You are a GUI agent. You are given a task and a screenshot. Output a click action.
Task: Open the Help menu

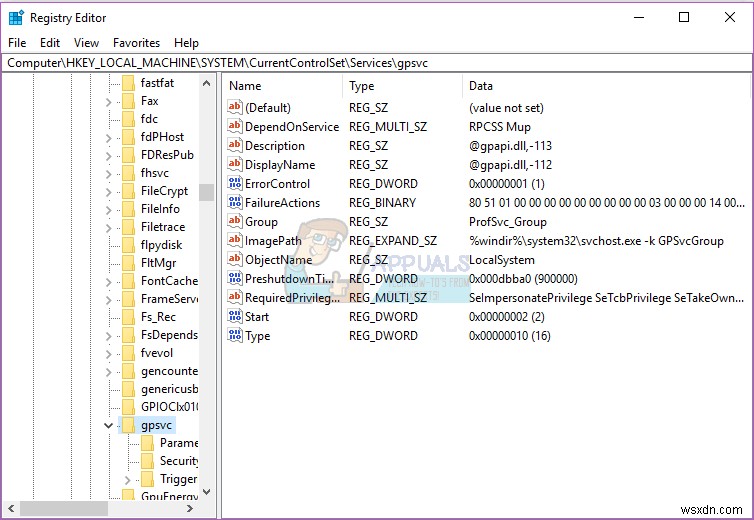tap(186, 43)
